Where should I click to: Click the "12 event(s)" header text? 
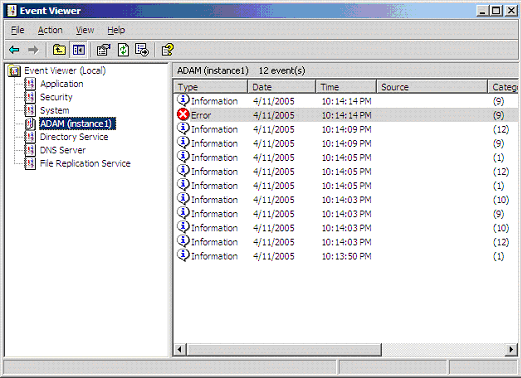[282, 71]
